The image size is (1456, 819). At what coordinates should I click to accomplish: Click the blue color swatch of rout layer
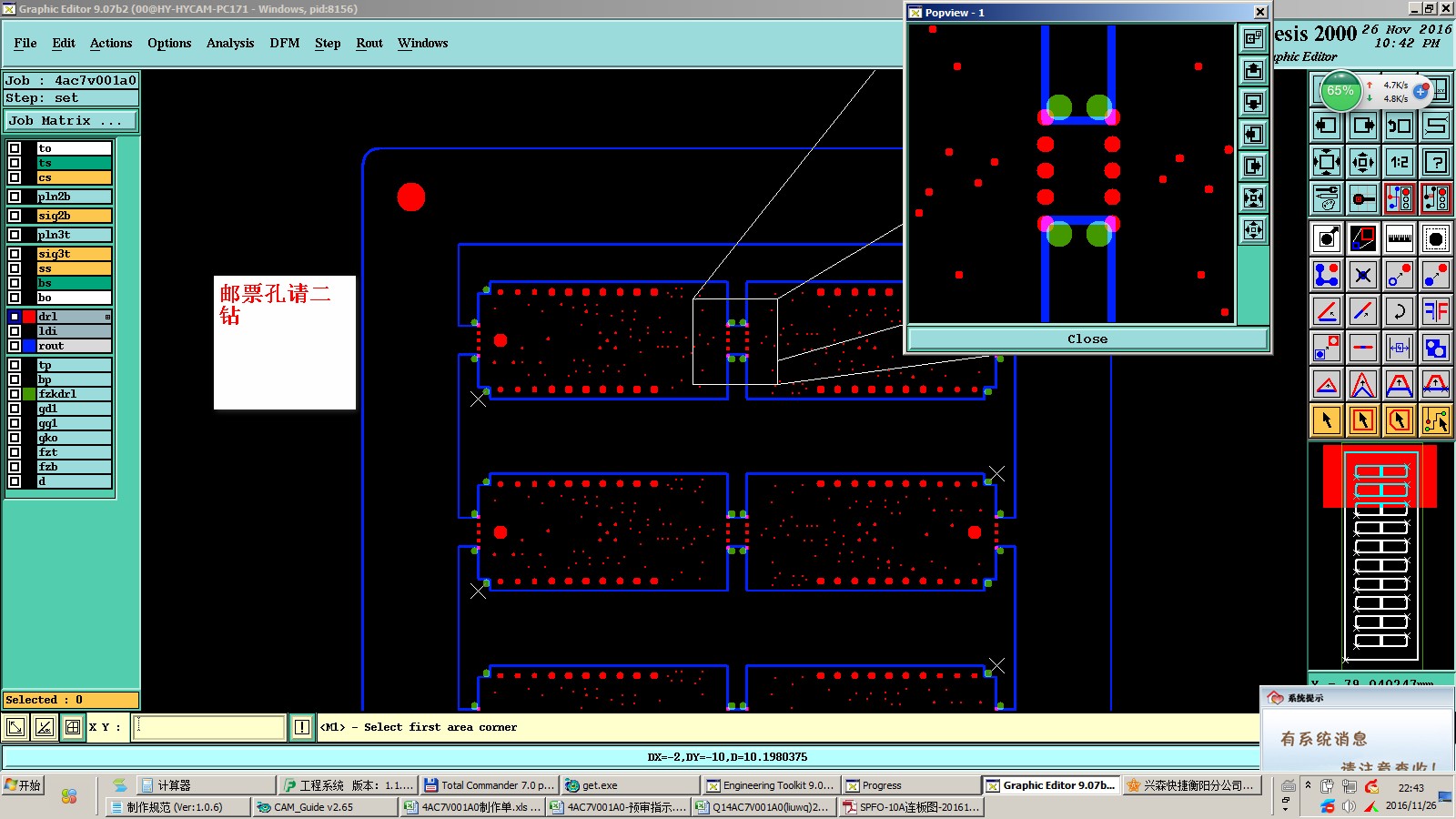(29, 346)
